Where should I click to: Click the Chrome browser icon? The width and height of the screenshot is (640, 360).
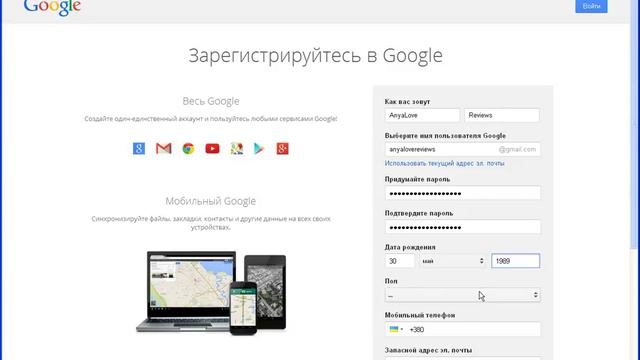(188, 149)
